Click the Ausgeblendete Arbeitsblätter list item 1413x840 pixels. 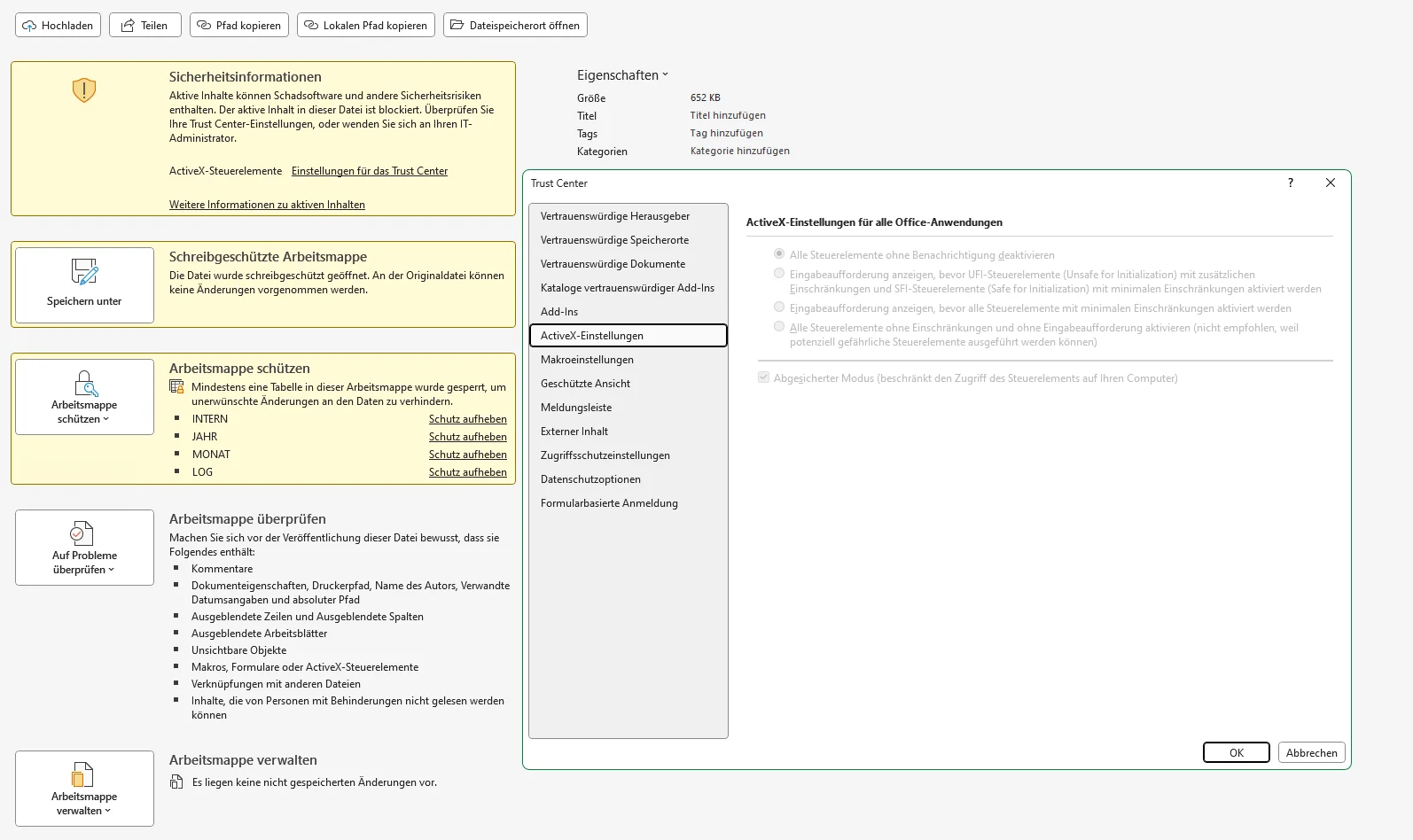(259, 634)
